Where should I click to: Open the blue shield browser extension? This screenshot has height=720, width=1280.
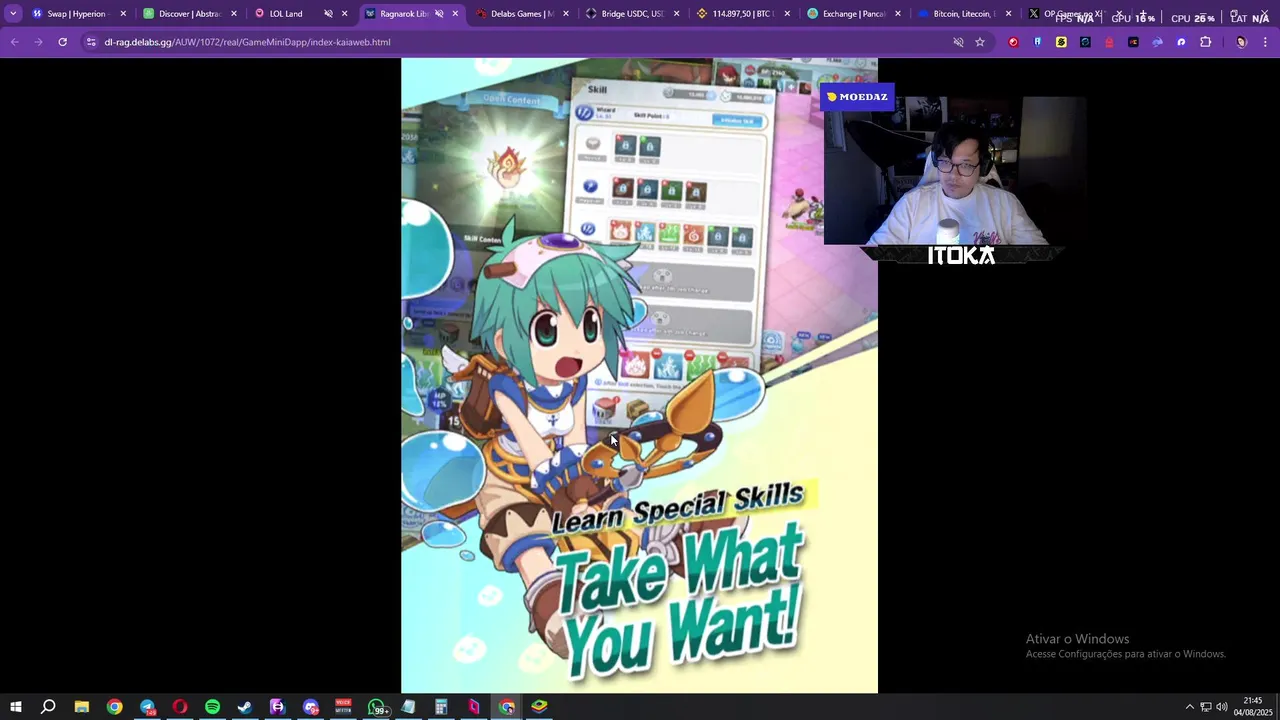coord(1037,42)
